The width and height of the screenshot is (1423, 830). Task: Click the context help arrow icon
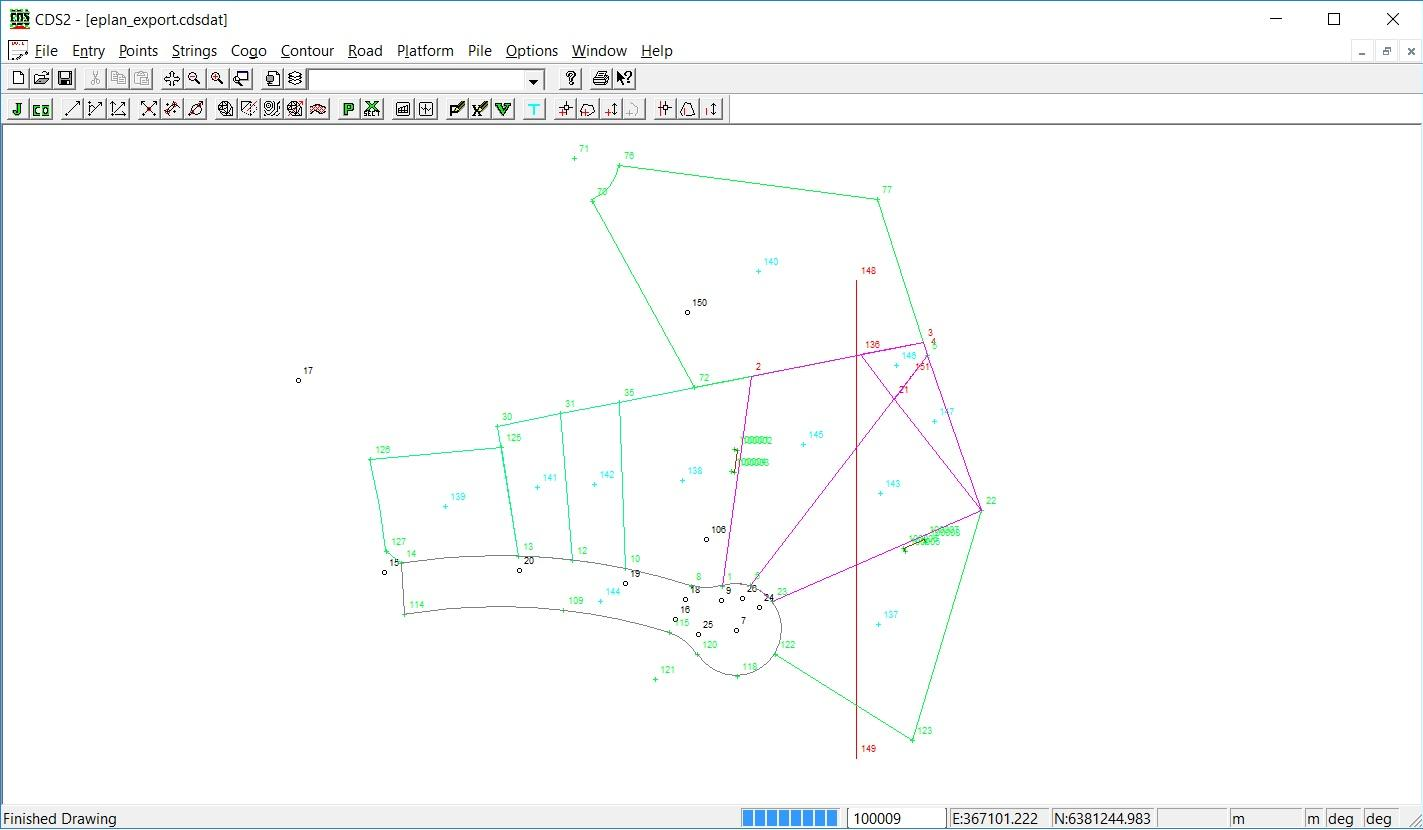click(x=624, y=79)
